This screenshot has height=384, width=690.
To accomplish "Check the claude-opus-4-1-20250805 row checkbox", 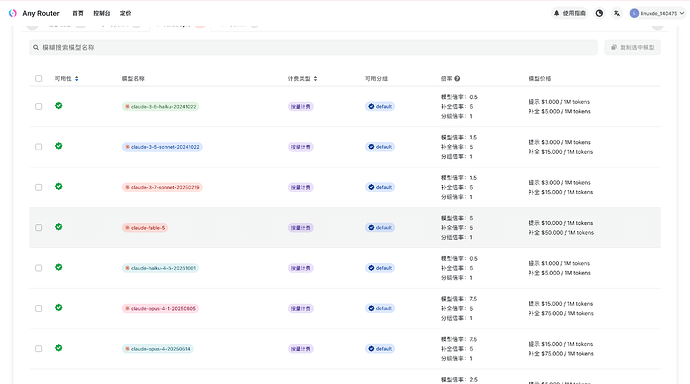I will coord(39,308).
